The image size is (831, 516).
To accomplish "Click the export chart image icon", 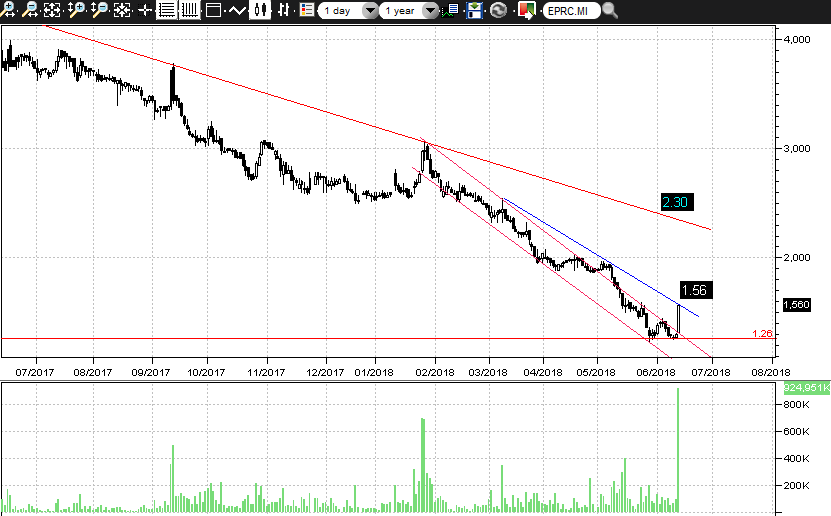I will (526, 10).
